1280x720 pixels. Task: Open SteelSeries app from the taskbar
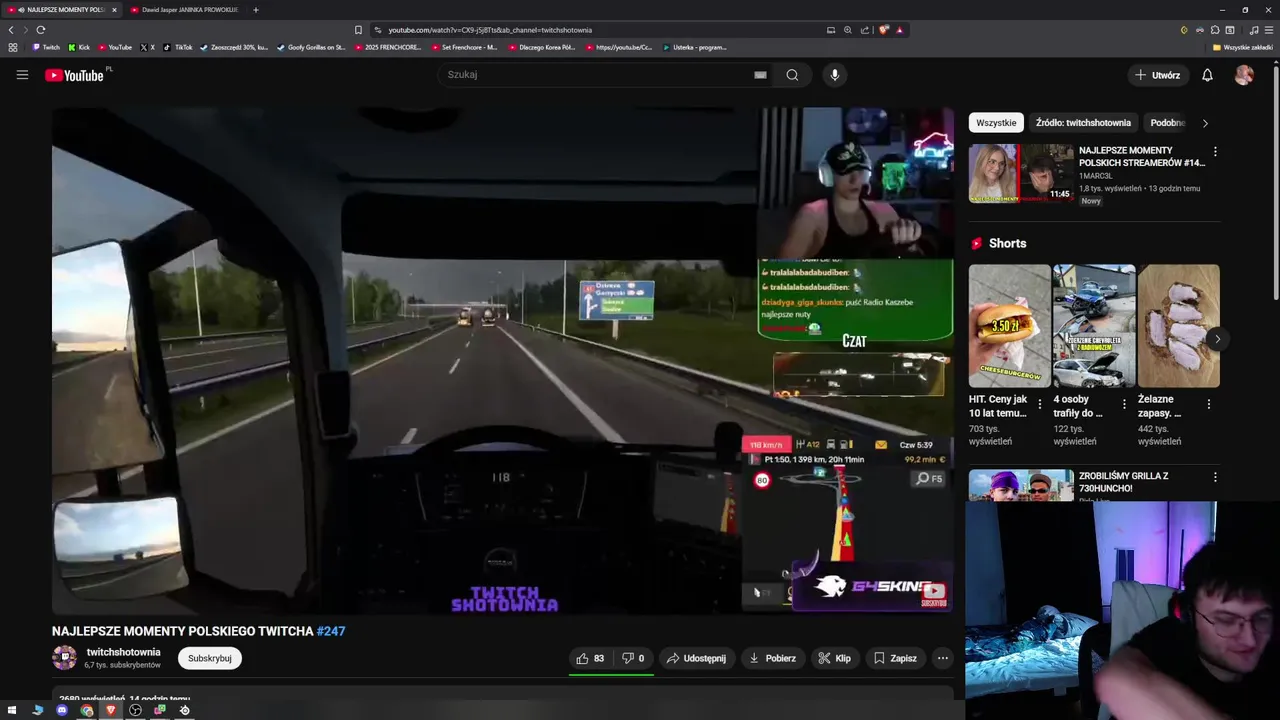point(184,710)
